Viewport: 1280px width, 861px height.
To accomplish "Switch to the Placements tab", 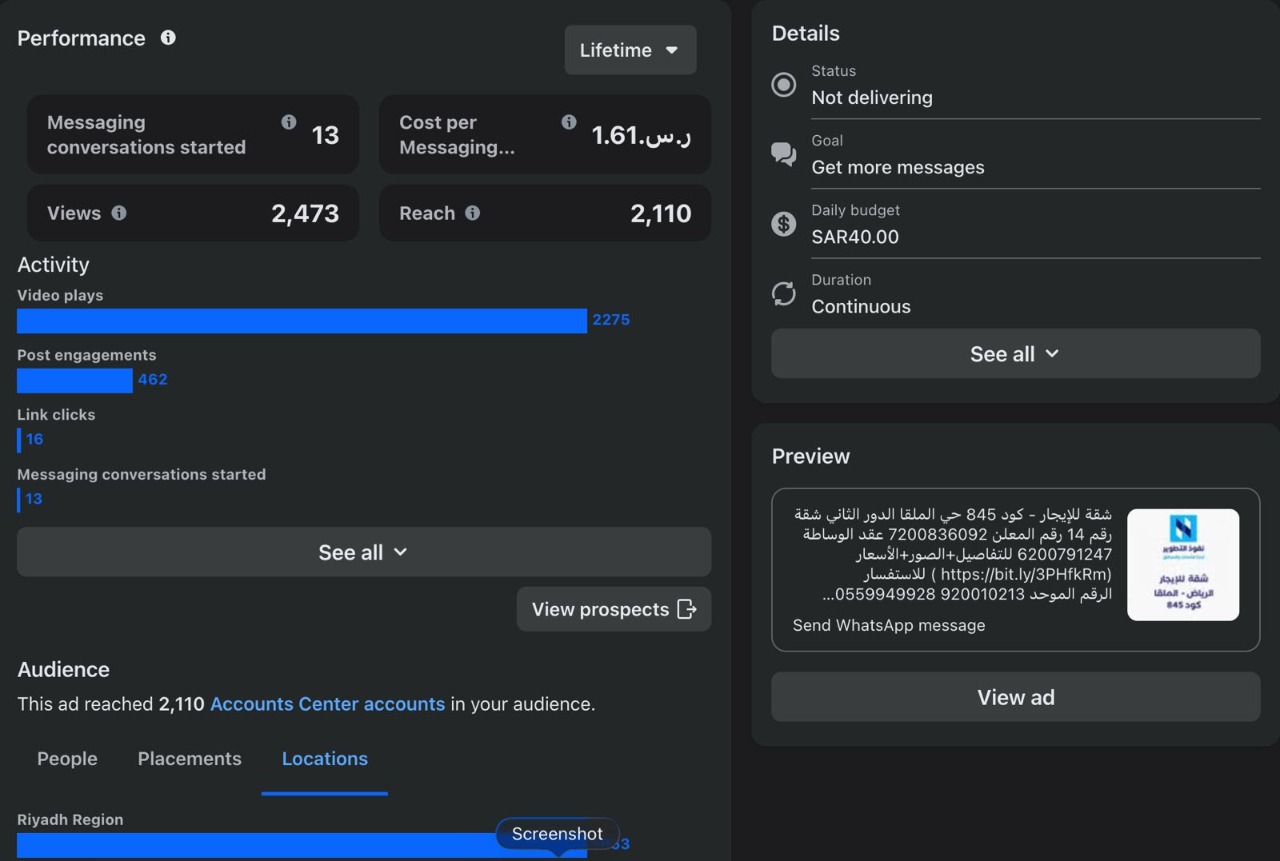I will coord(189,759).
